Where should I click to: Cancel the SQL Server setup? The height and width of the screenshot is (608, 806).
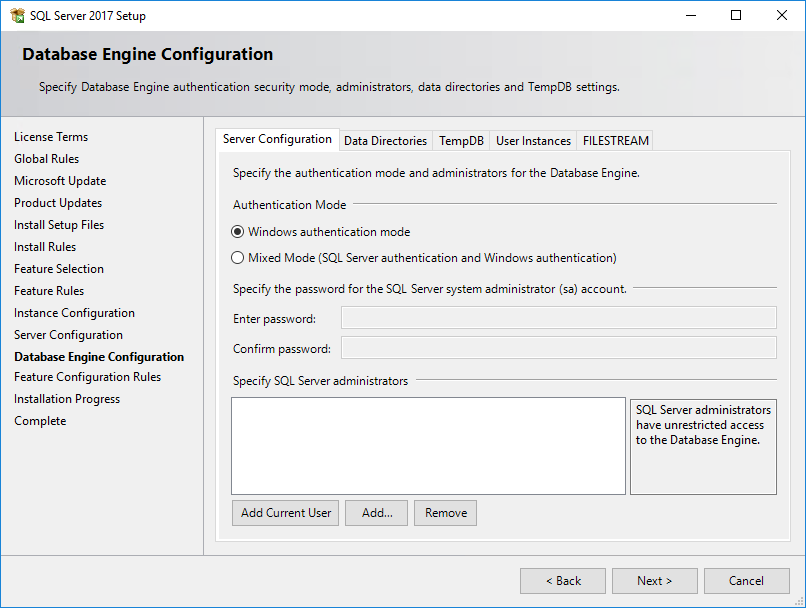(747, 581)
